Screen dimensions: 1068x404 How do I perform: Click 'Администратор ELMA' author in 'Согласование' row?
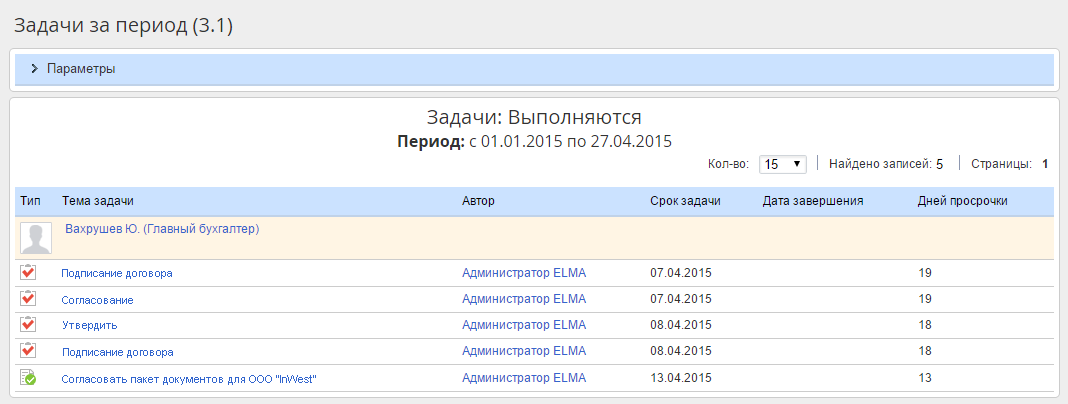coord(524,299)
